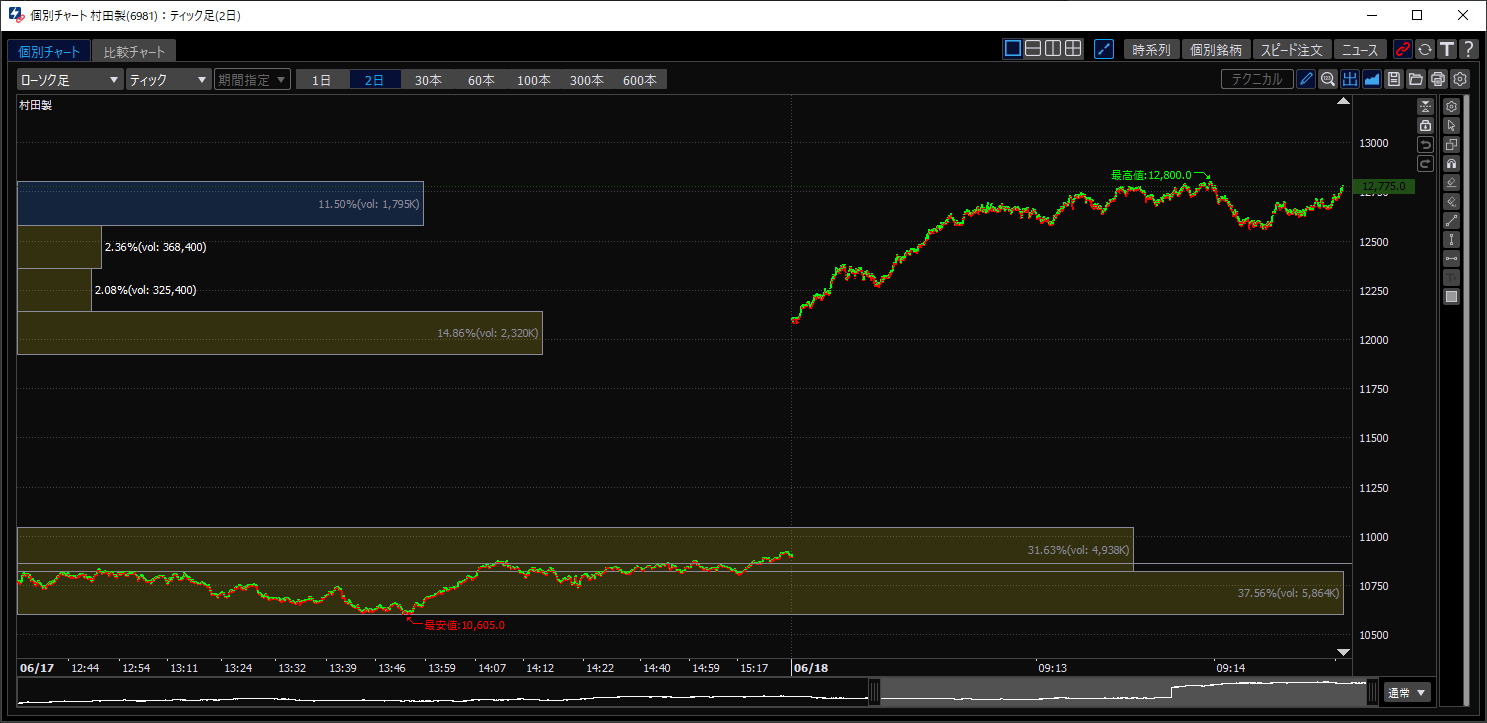
Task: Open the folder icon in chart toolbar
Action: 1416,80
